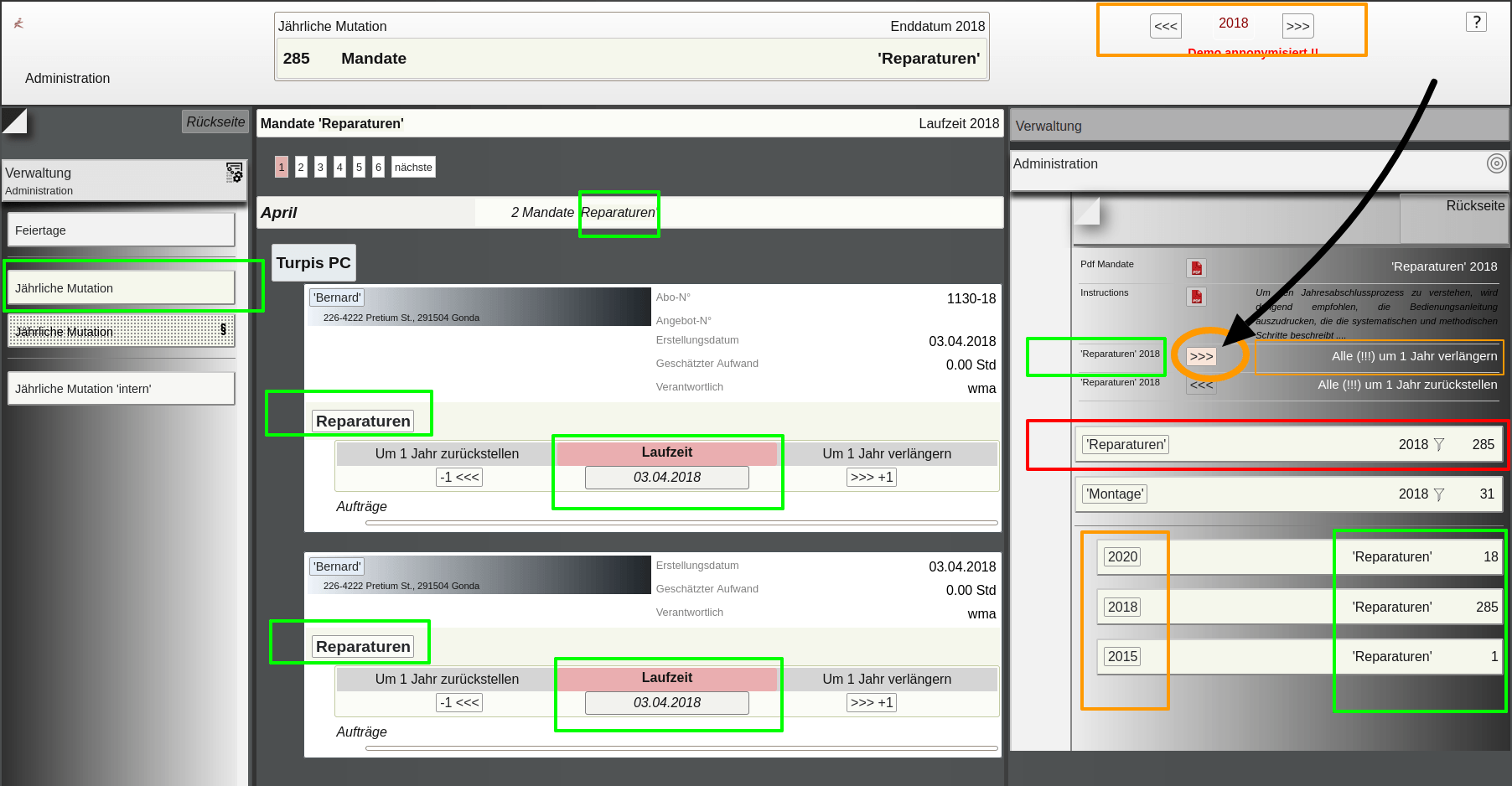This screenshot has height=786, width=1512.
Task: Open Jährliche Mutation 'intern' menu item
Action: coord(122,389)
